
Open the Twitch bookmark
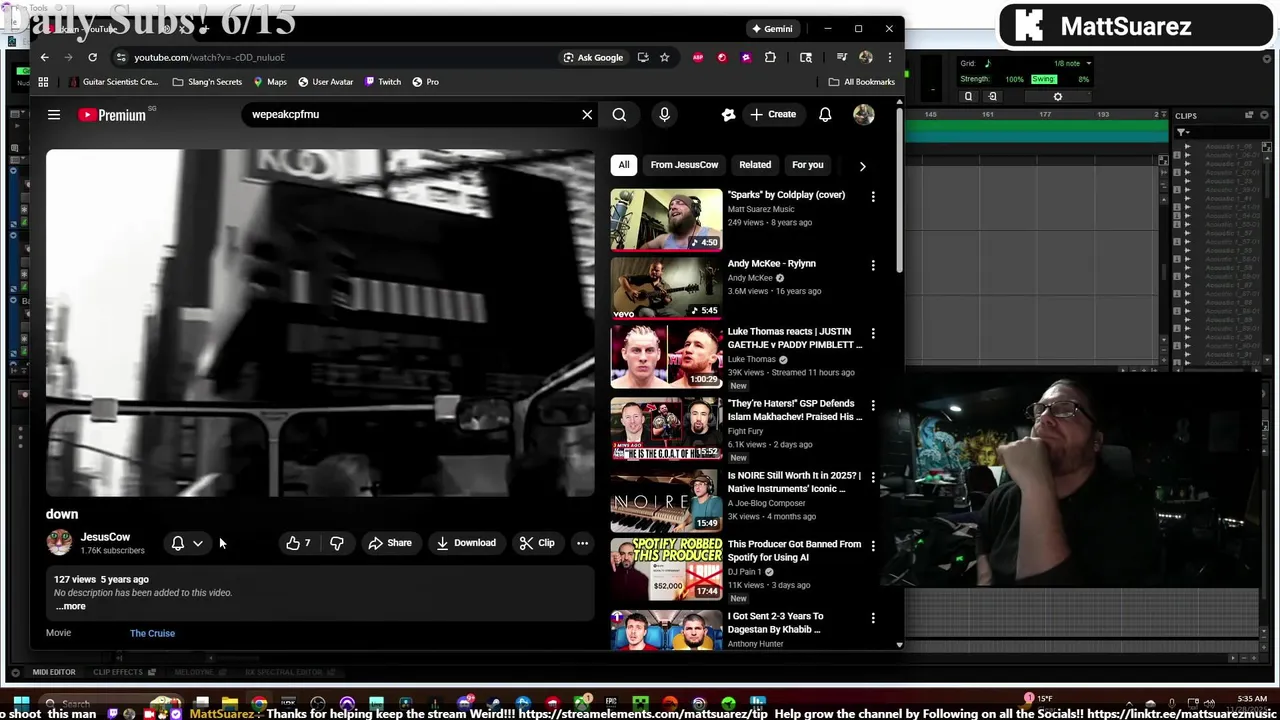[383, 82]
